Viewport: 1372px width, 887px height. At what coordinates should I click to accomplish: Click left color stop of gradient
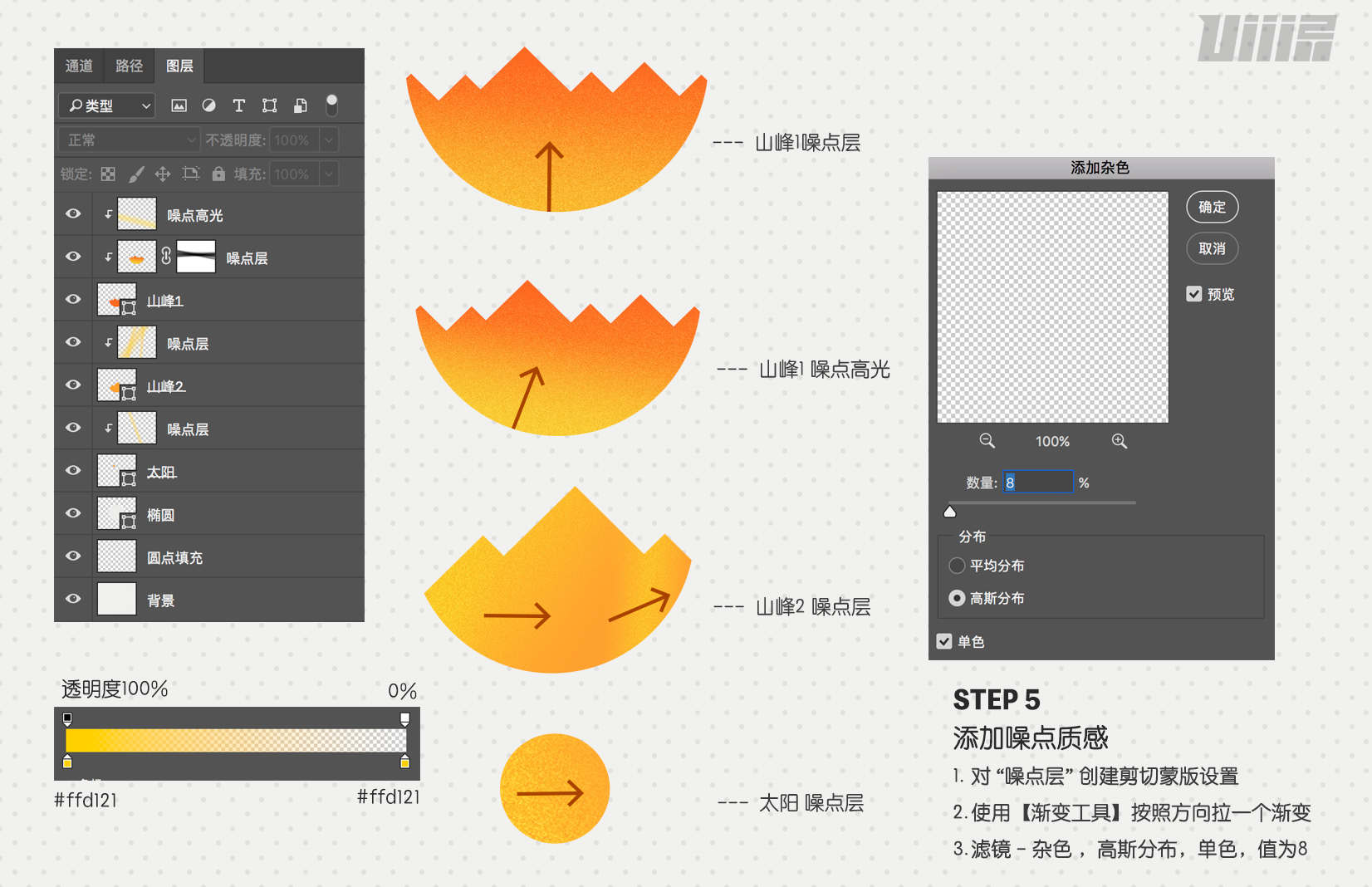tap(67, 762)
